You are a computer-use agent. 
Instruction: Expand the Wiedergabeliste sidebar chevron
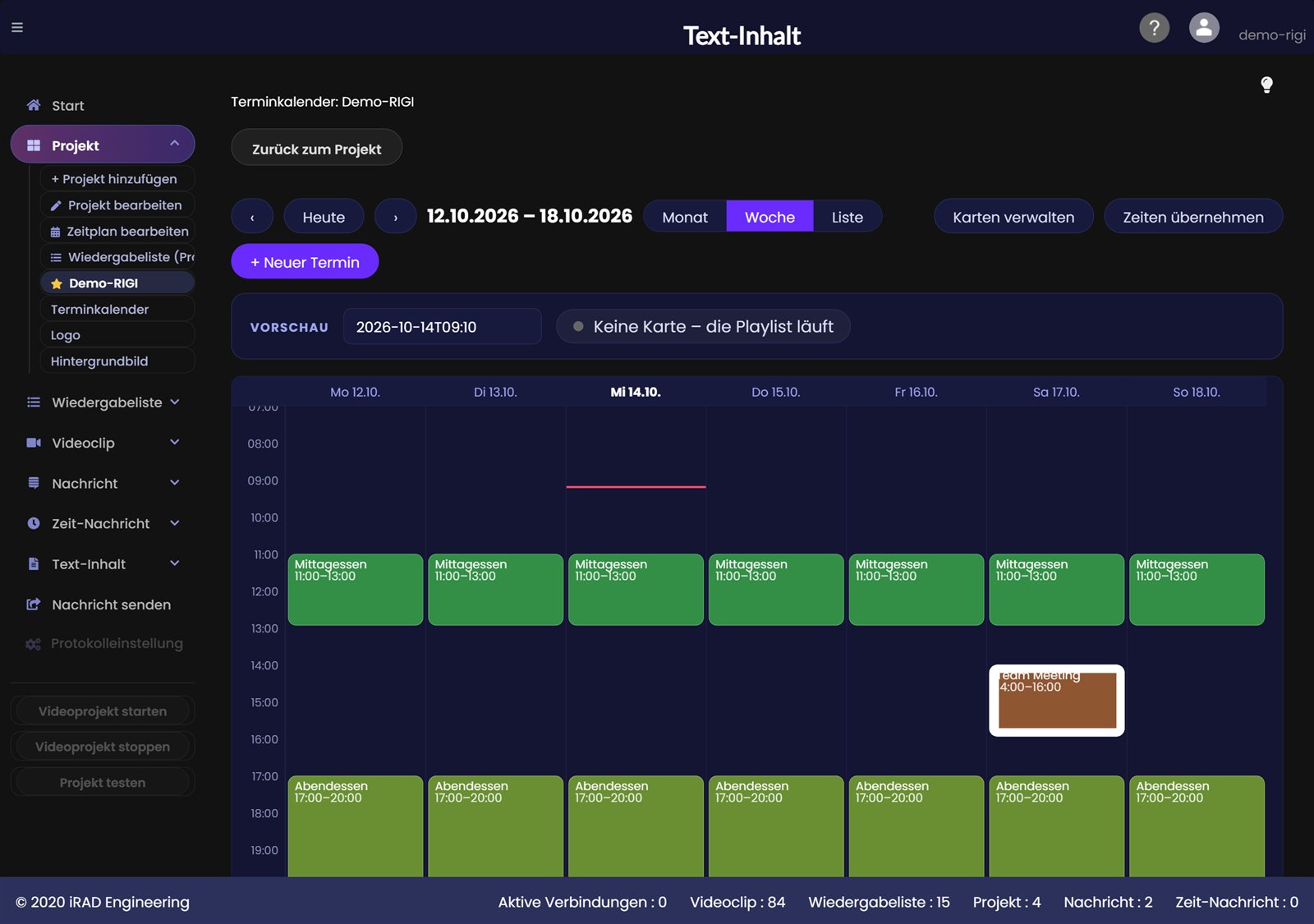pos(175,402)
